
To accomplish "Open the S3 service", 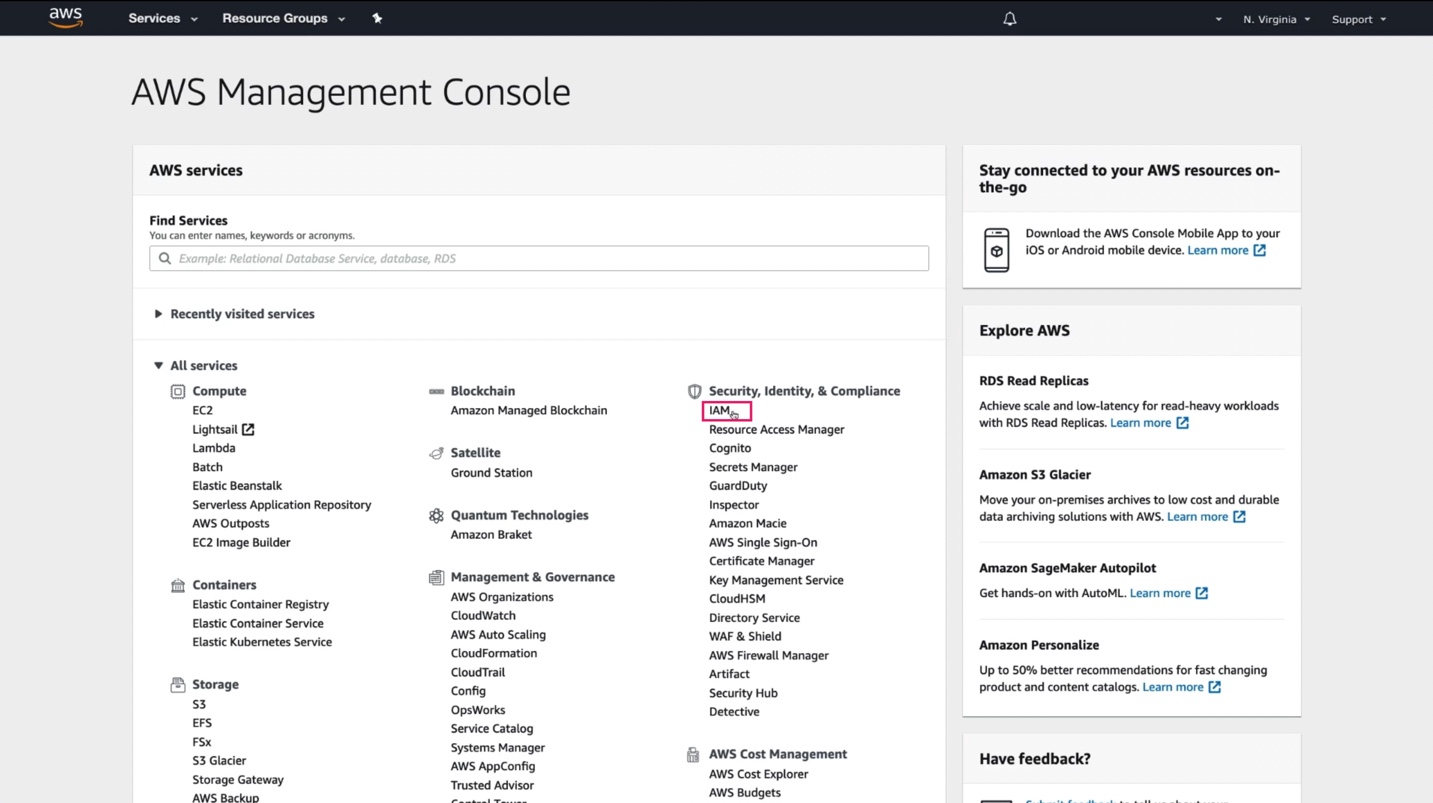I will point(199,704).
